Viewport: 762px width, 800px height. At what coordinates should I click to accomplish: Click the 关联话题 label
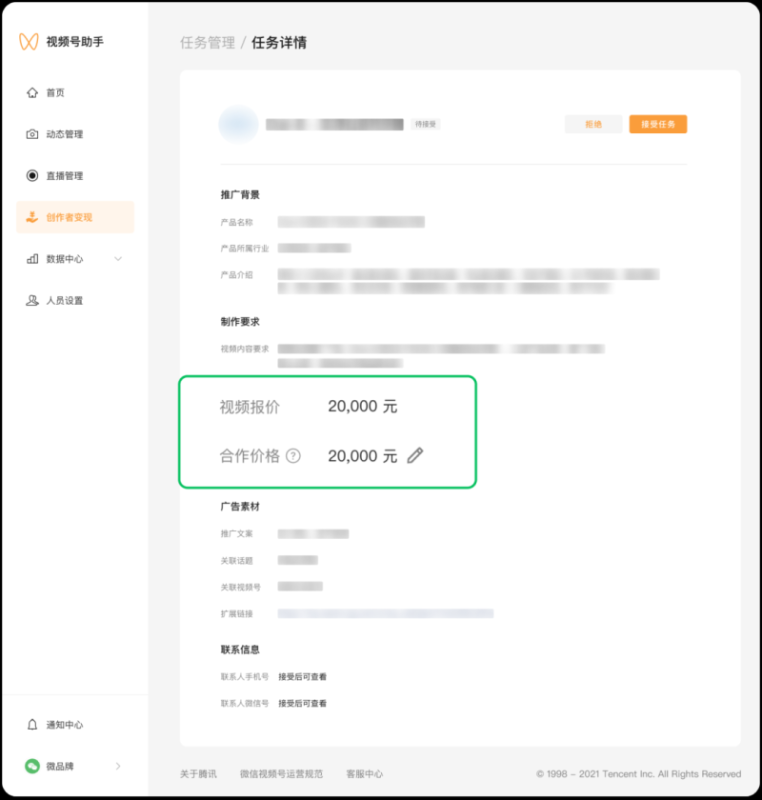237,561
